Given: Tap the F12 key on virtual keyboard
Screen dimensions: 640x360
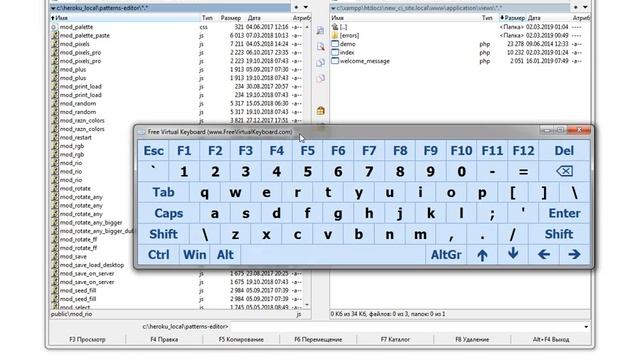Looking at the screenshot, I should [x=523, y=151].
